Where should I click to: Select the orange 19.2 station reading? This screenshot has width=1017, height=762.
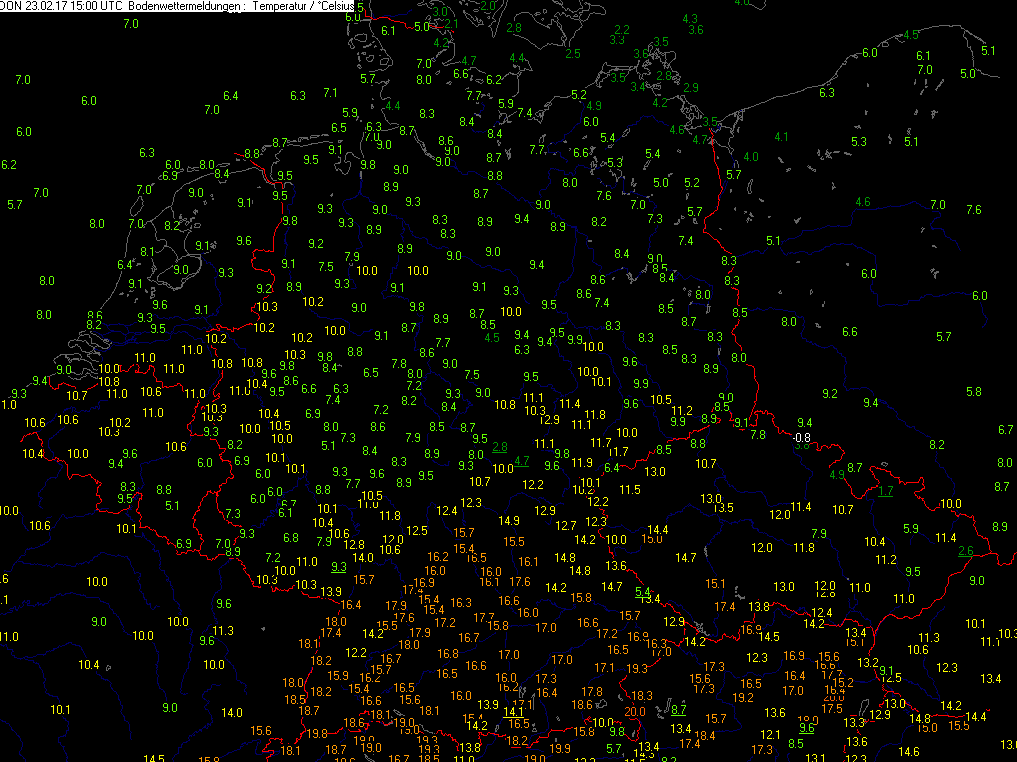tap(743, 697)
